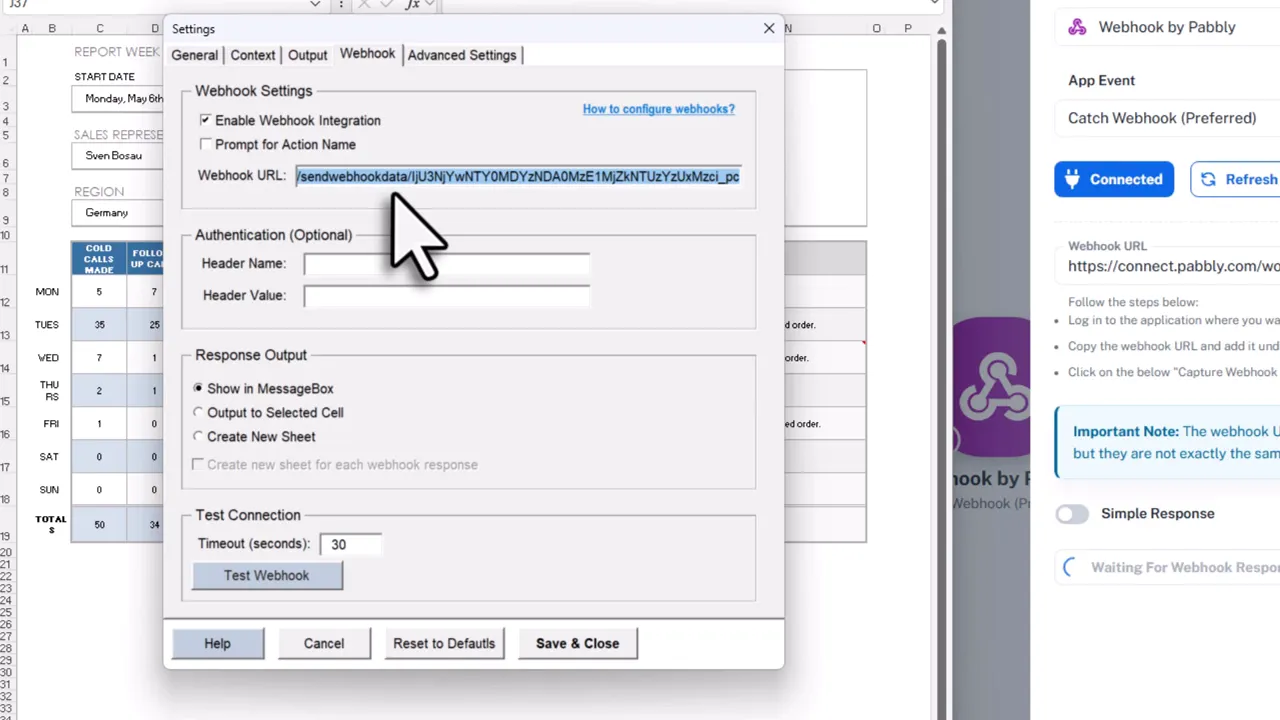The height and width of the screenshot is (720, 1280).
Task: Click the plug icon on the Connected button
Action: coord(1072,179)
